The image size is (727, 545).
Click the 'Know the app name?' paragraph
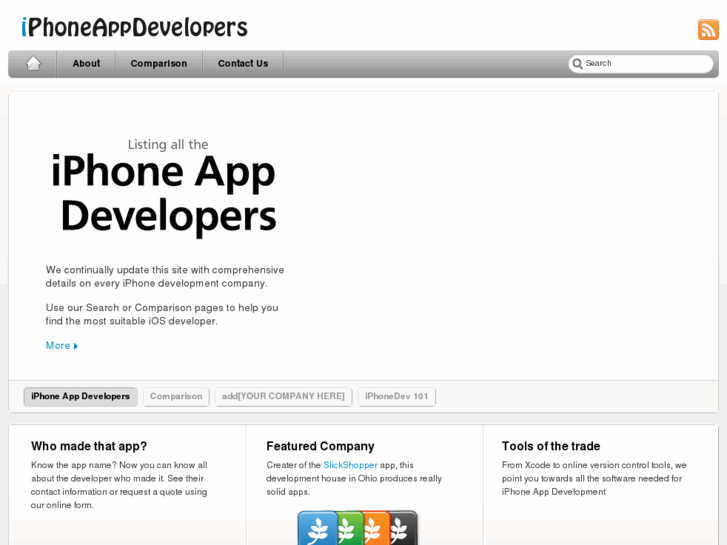coord(119,485)
